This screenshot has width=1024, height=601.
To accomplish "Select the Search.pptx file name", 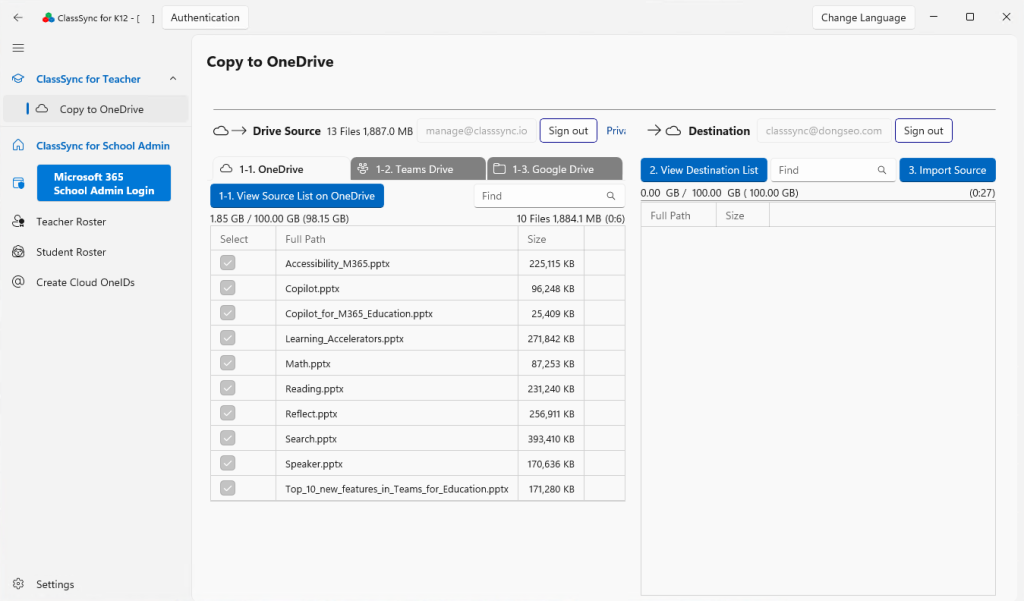I will (x=311, y=438).
